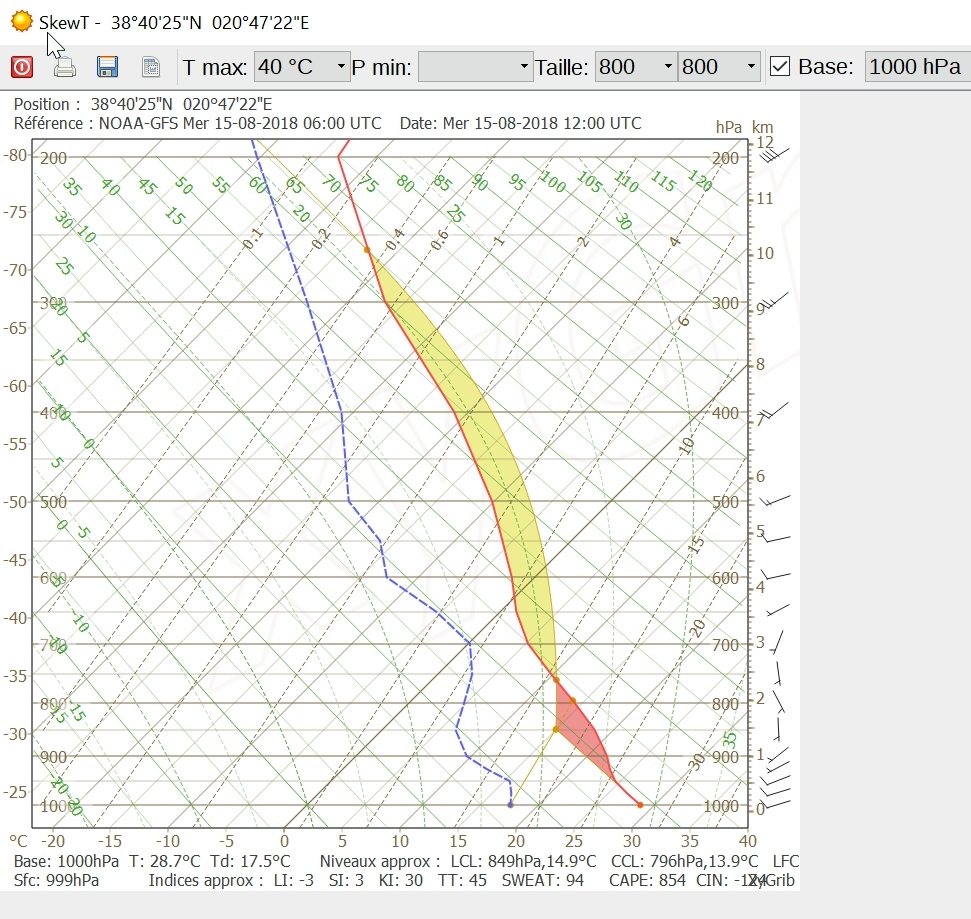Click the LI: -3 index

(x=294, y=880)
